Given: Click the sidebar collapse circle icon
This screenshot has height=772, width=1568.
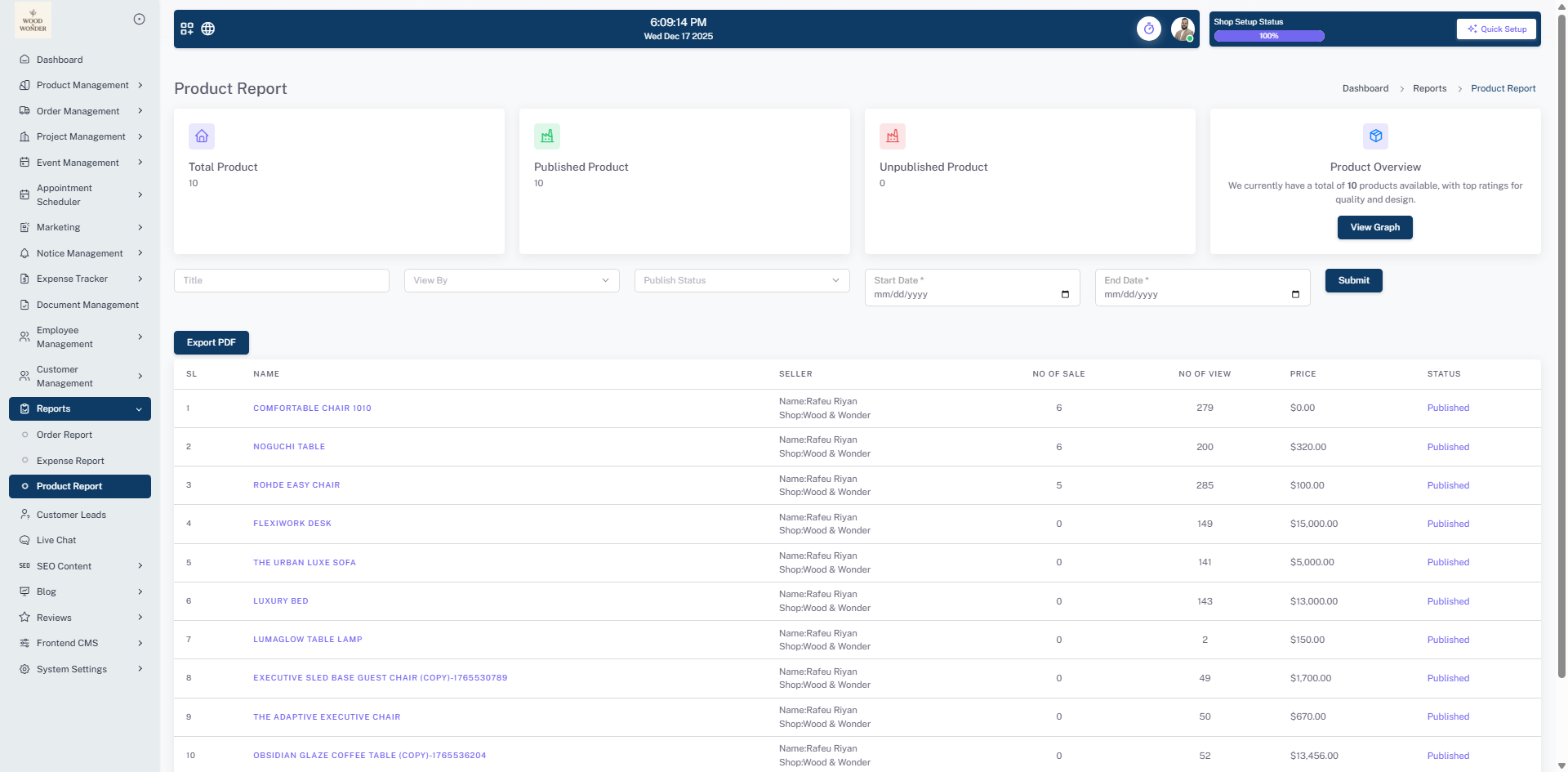Looking at the screenshot, I should tap(139, 19).
